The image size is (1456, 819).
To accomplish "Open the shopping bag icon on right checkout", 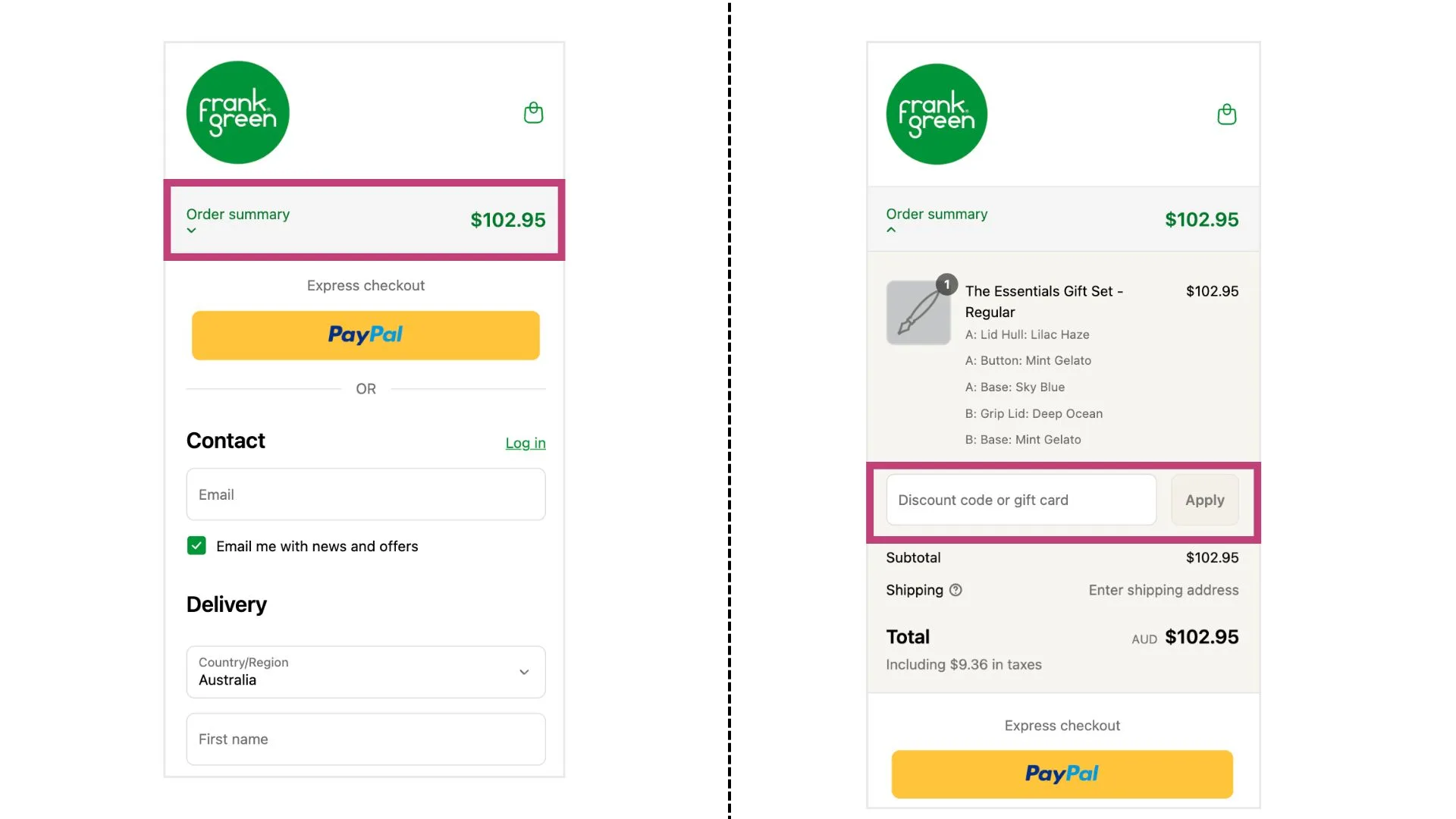I will 1227,115.
